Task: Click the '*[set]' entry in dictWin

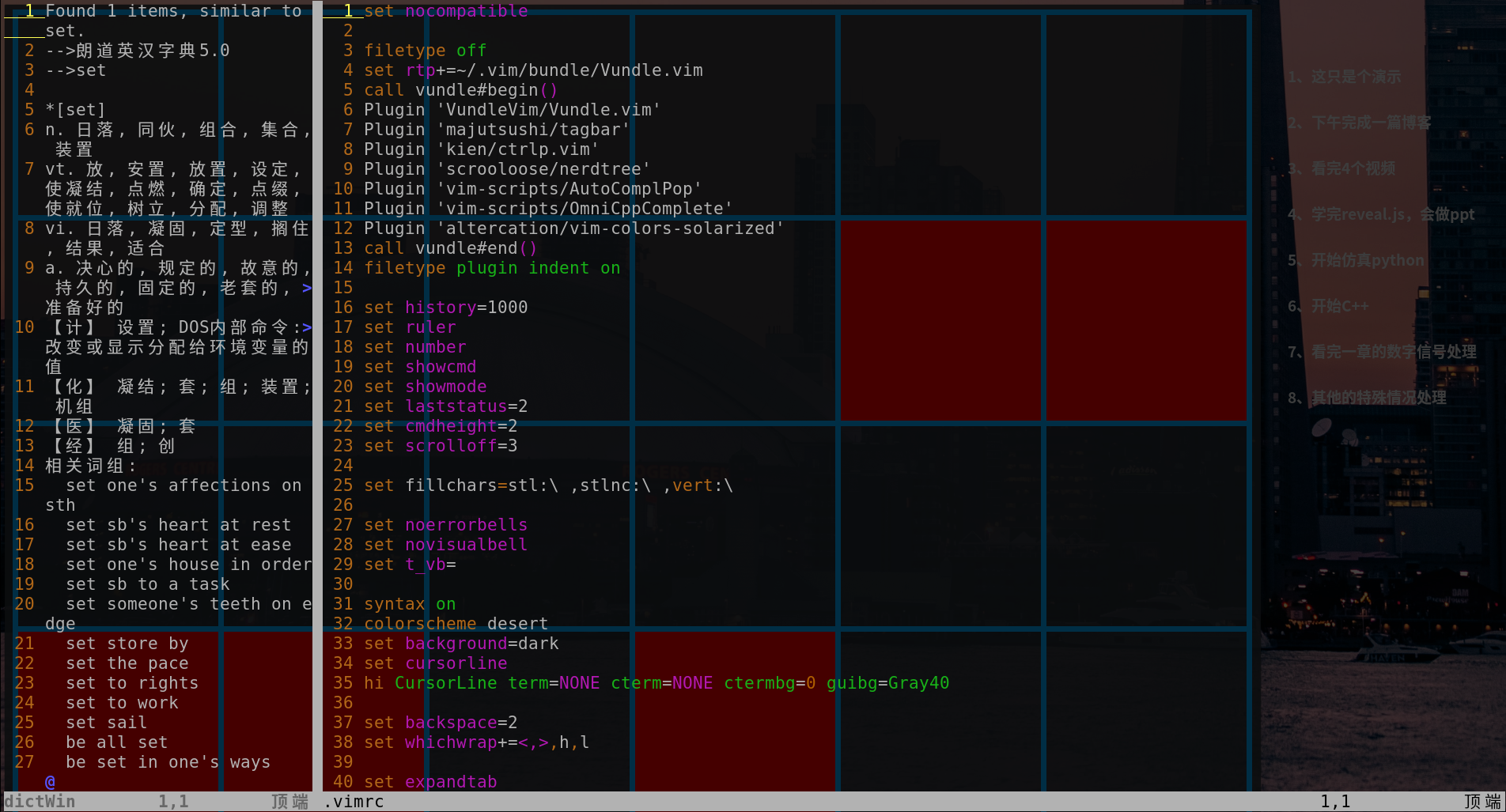Action: pyautogui.click(x=76, y=110)
